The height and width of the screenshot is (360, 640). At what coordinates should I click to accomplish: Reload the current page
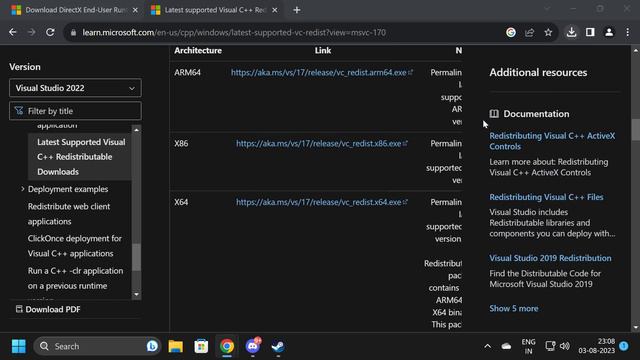[x=50, y=32]
